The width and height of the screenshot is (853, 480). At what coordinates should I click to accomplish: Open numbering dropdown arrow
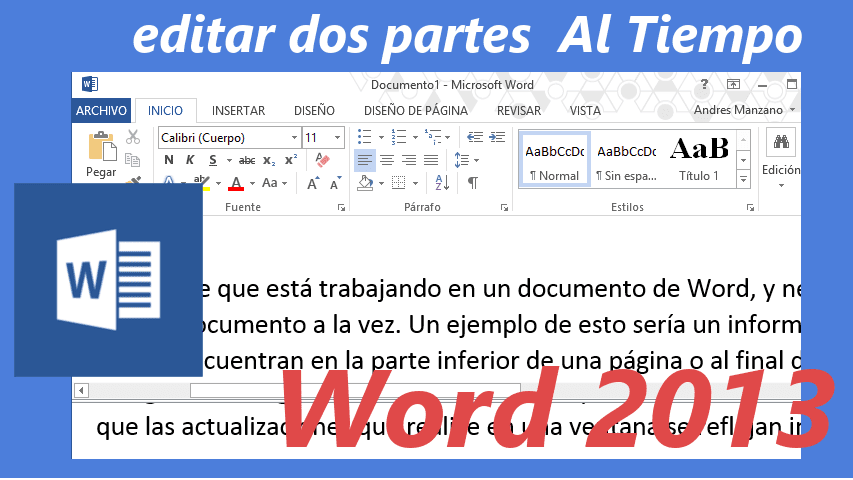415,138
